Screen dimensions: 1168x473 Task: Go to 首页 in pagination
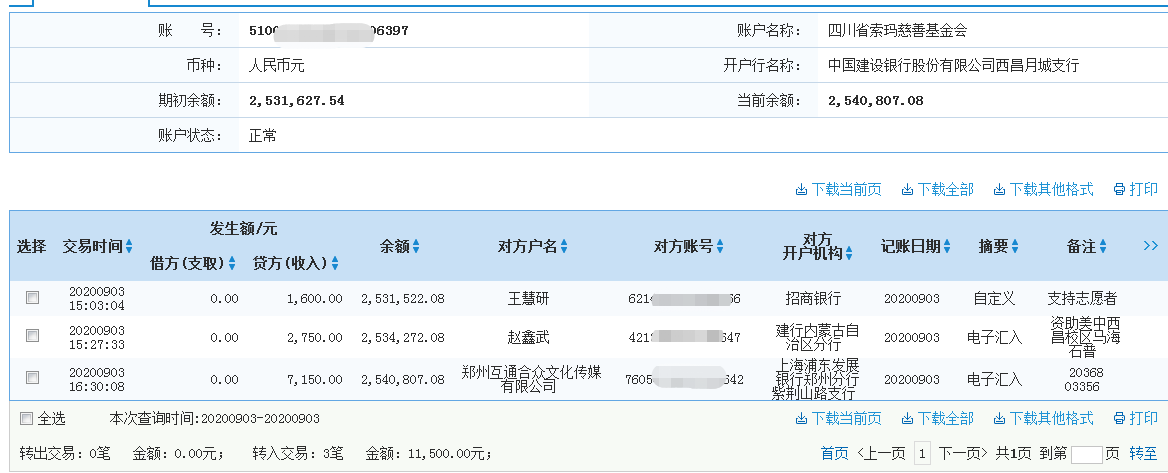click(834, 453)
